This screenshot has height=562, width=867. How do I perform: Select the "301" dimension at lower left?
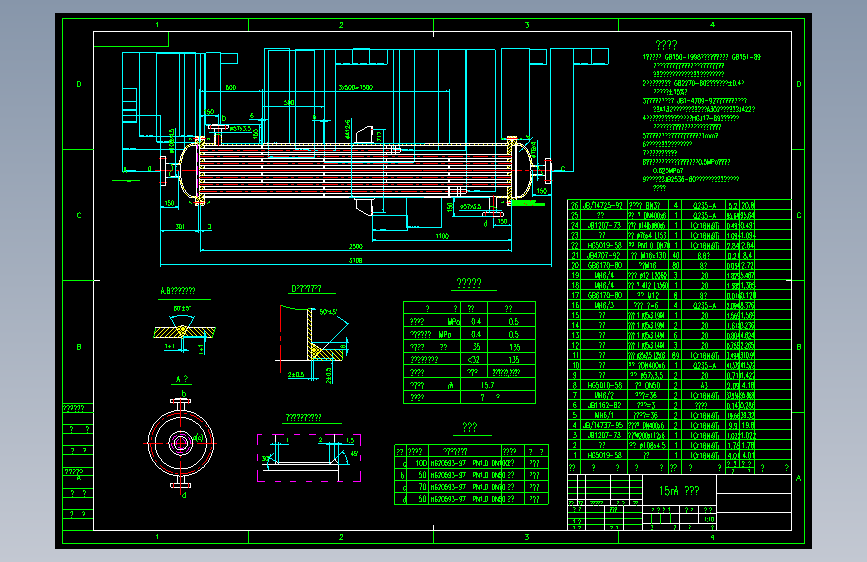[x=180, y=226]
